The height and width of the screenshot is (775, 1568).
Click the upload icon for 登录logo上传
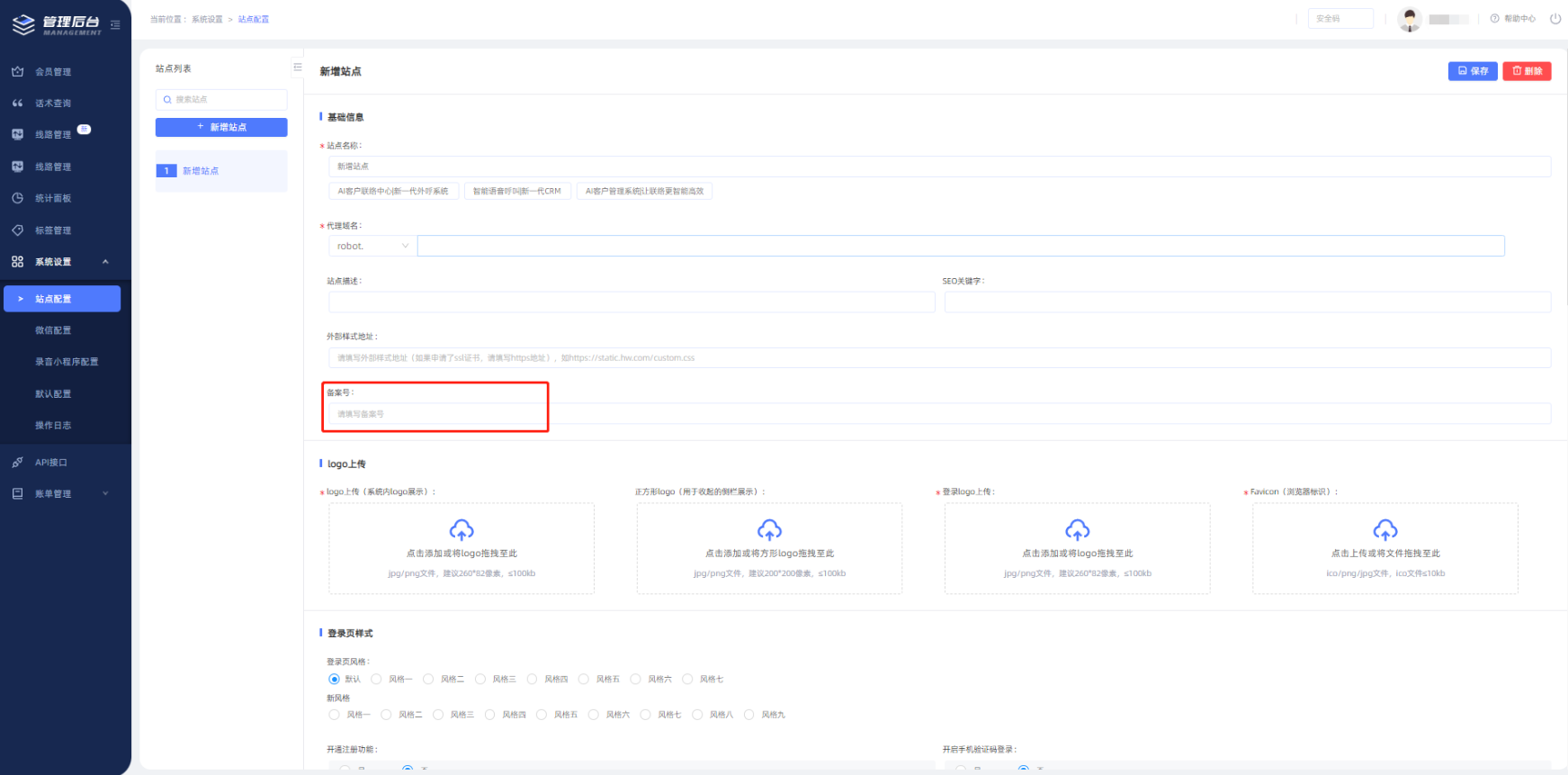pyautogui.click(x=1077, y=530)
